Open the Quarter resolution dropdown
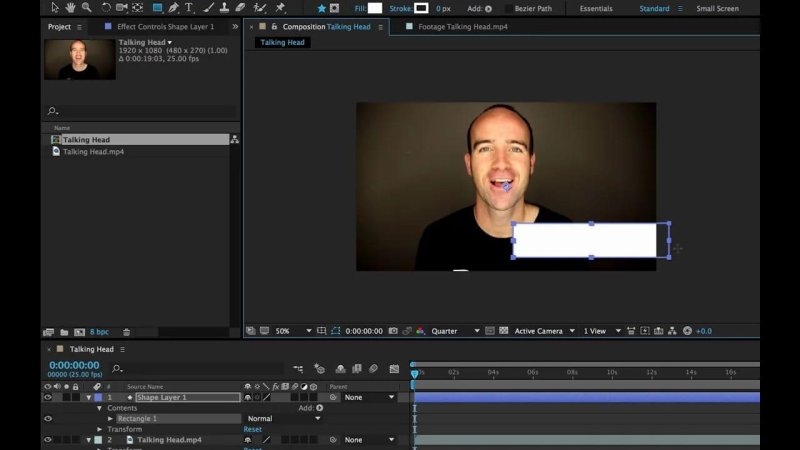Screen dimensions: 800x450 pyautogui.click(x=455, y=331)
